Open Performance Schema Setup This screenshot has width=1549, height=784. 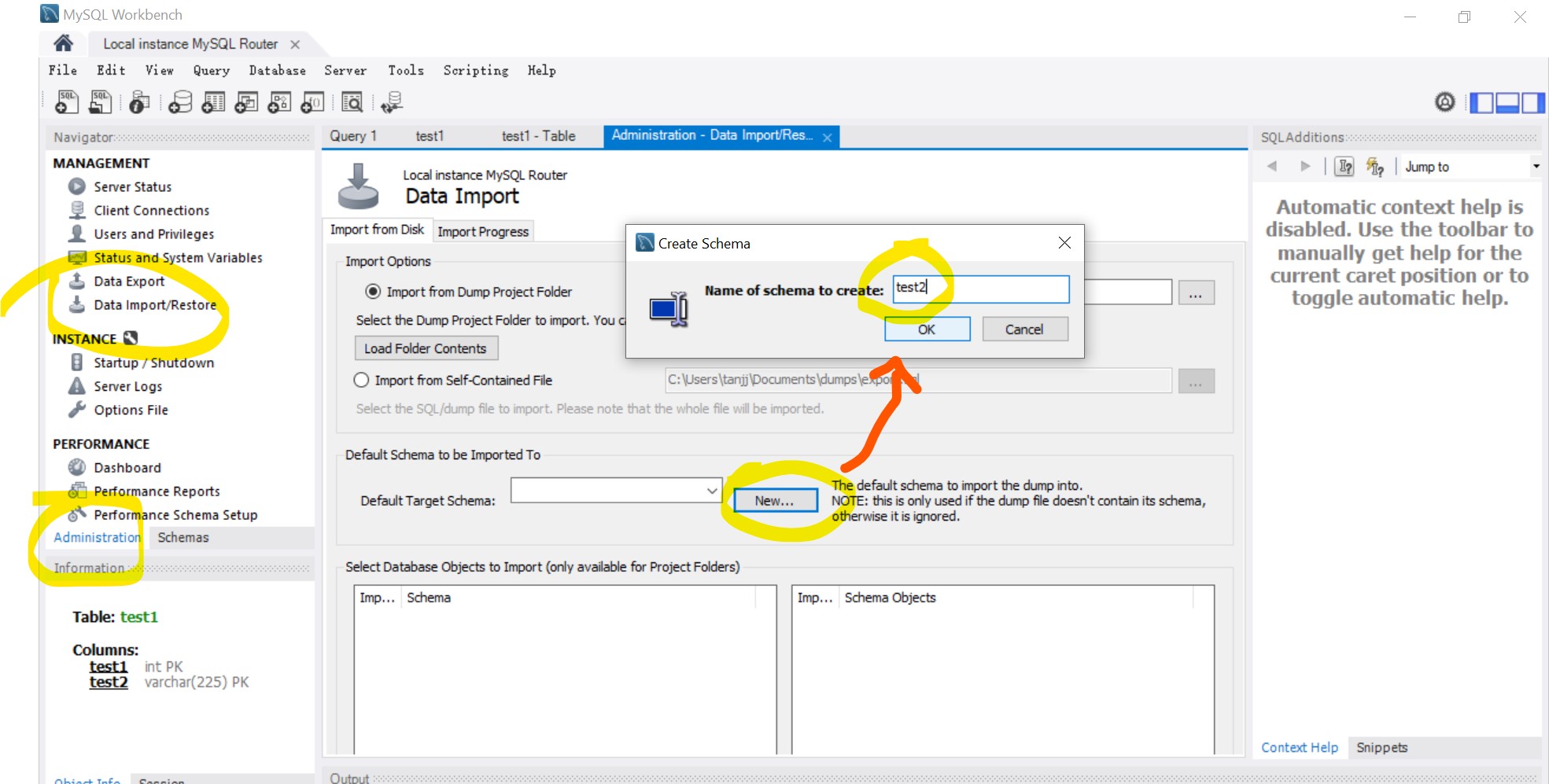coord(175,514)
